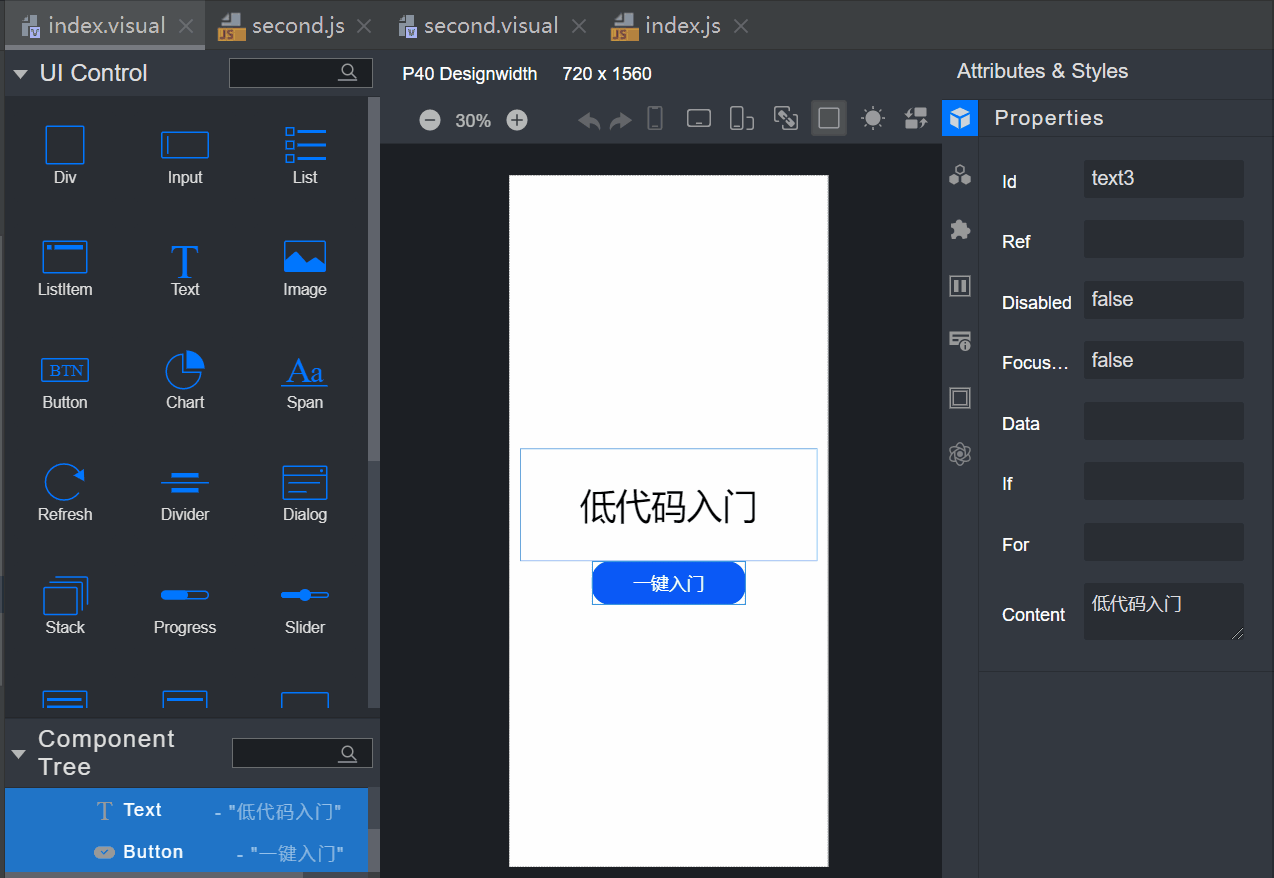Screen dimensions: 1274x878
Task: Select the Div control in palette
Action: pyautogui.click(x=65, y=156)
